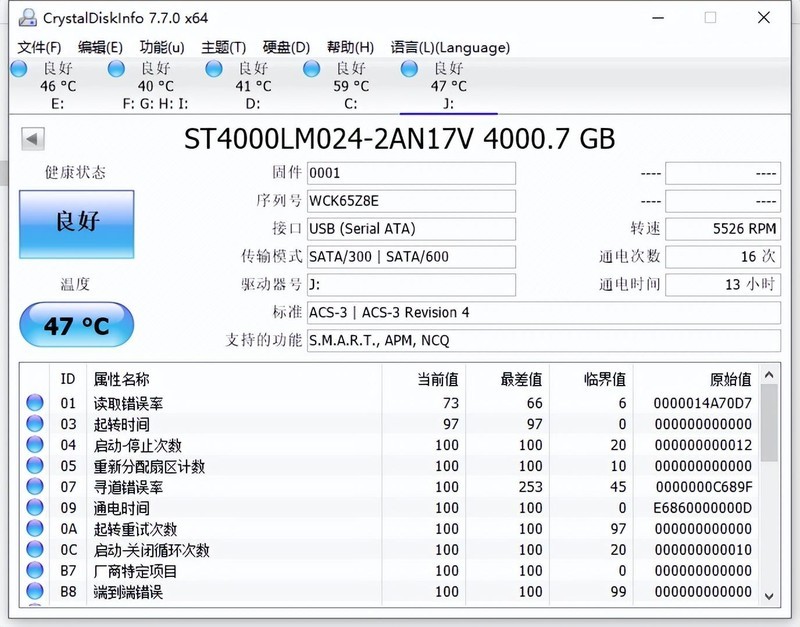Click raw value 0000000C689F
This screenshot has height=627, width=800.
704,487
